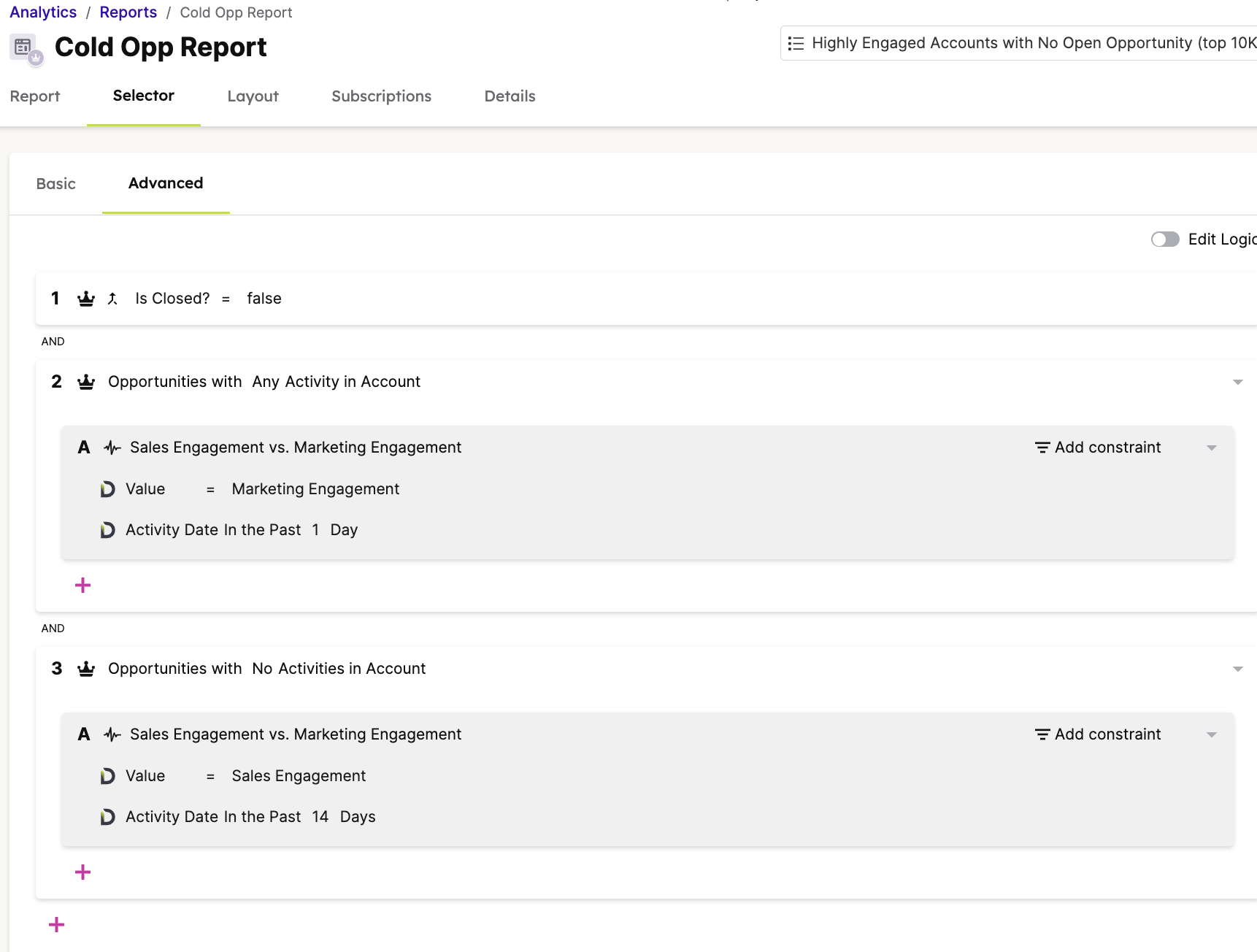Click the crown icon in filter row 1
The height and width of the screenshot is (952, 1257).
[x=86, y=299]
